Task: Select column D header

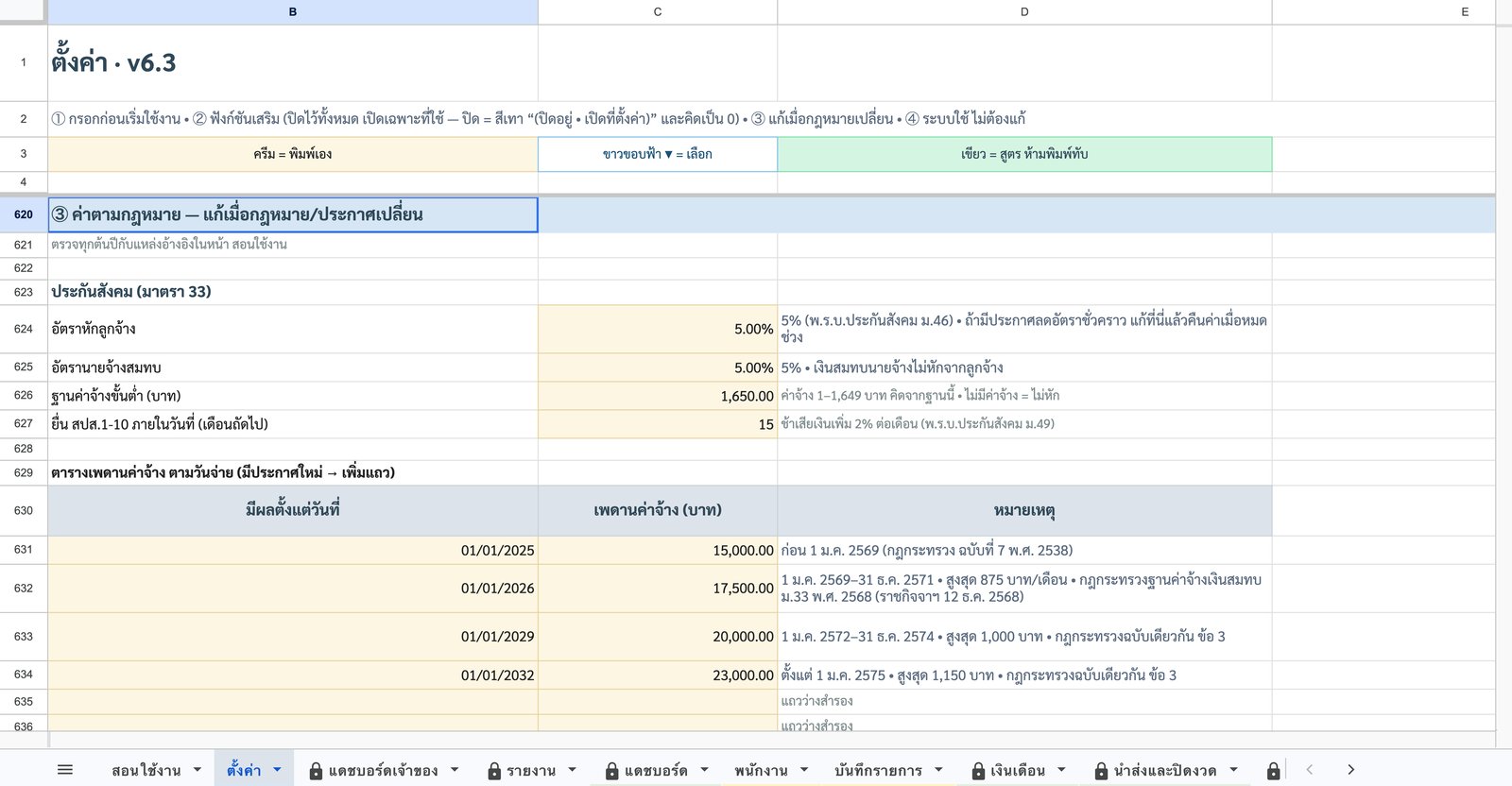Action: click(1024, 12)
